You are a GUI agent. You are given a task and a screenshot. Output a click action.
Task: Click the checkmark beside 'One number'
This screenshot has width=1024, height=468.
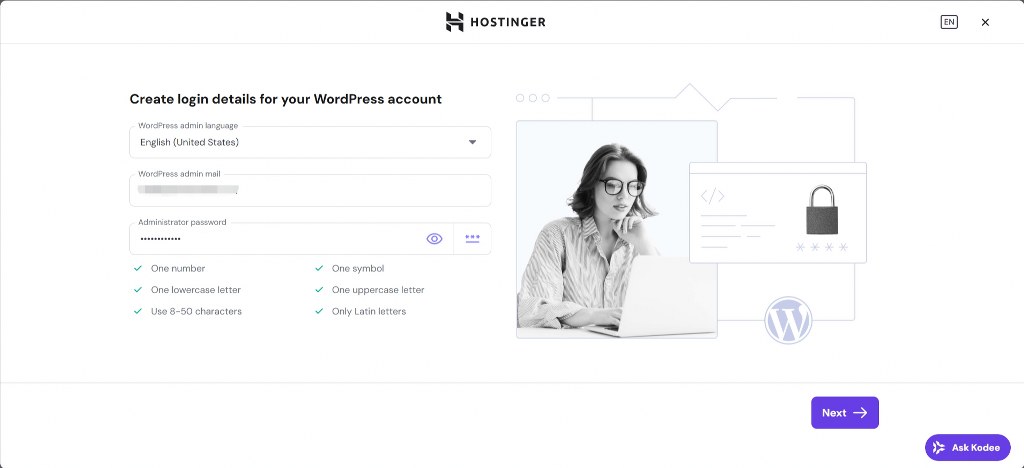(x=138, y=268)
